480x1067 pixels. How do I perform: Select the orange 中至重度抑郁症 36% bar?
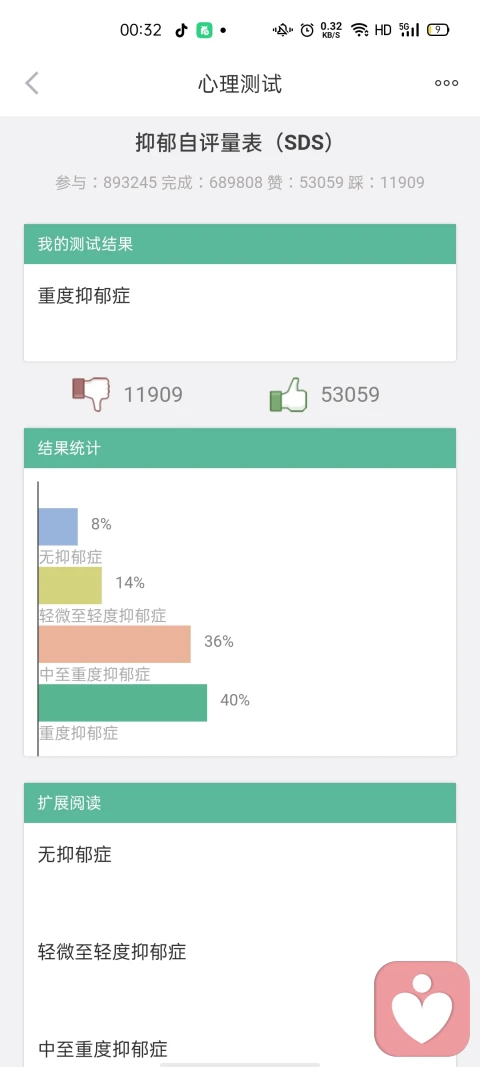tap(114, 644)
